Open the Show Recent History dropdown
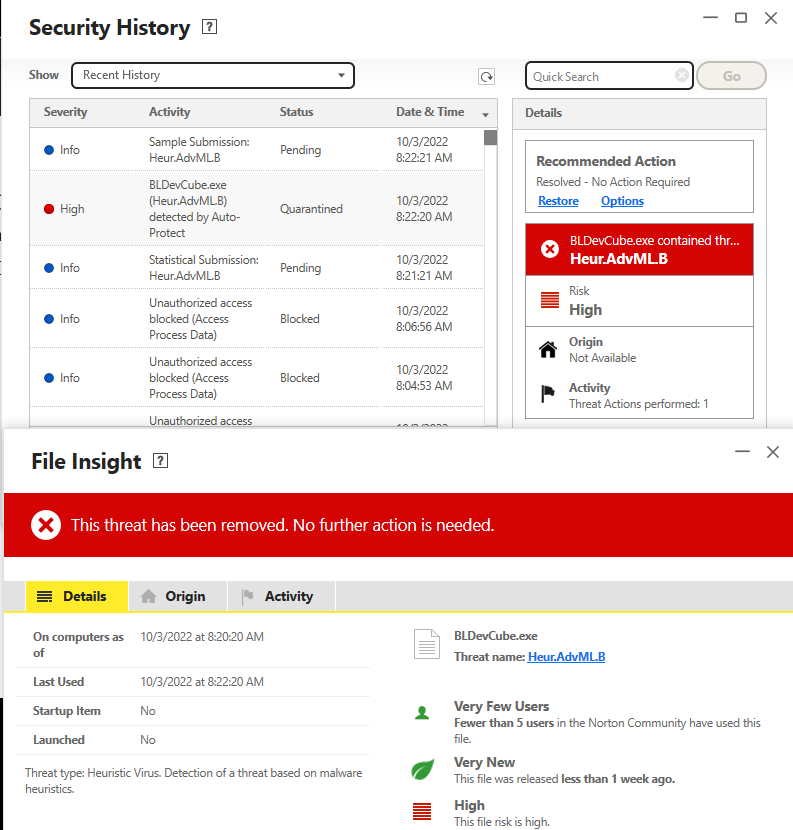 point(213,75)
